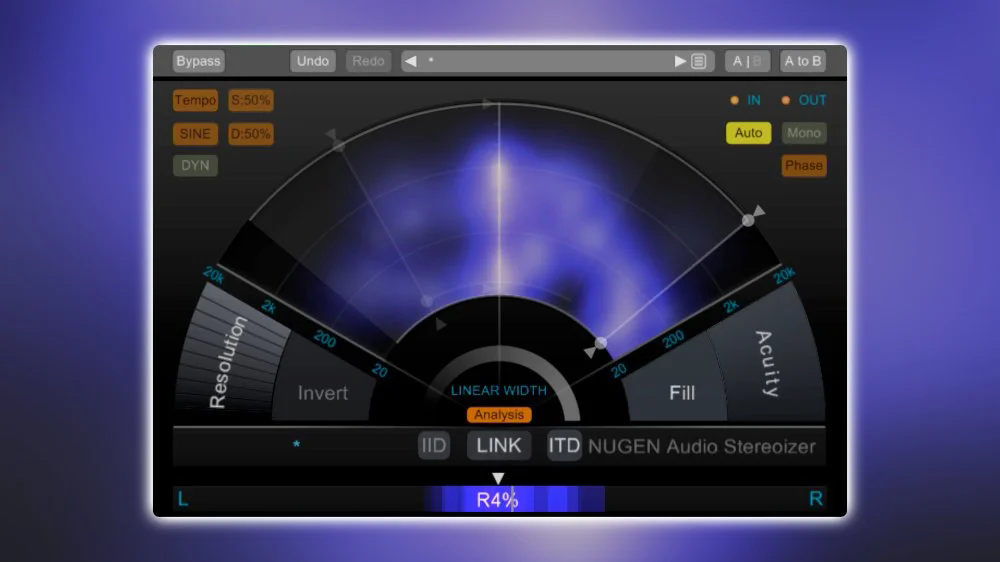This screenshot has width=1000, height=562.
Task: Enable the Mono output button
Action: pyautogui.click(x=804, y=133)
